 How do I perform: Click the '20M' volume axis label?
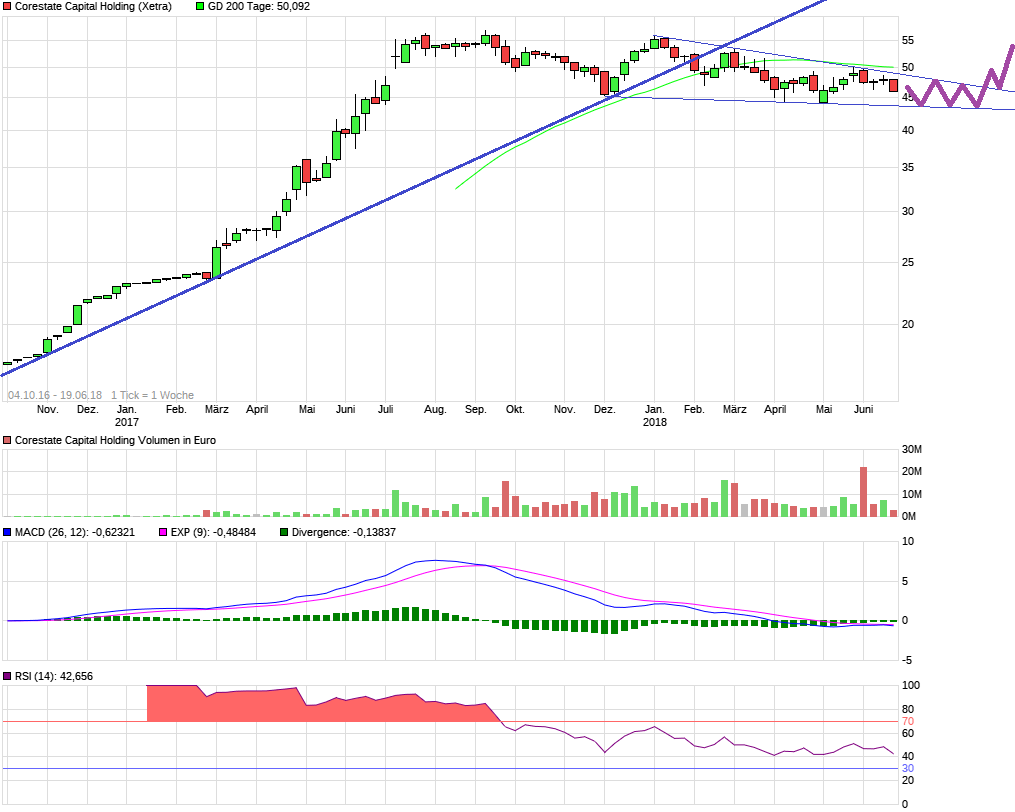coord(911,471)
